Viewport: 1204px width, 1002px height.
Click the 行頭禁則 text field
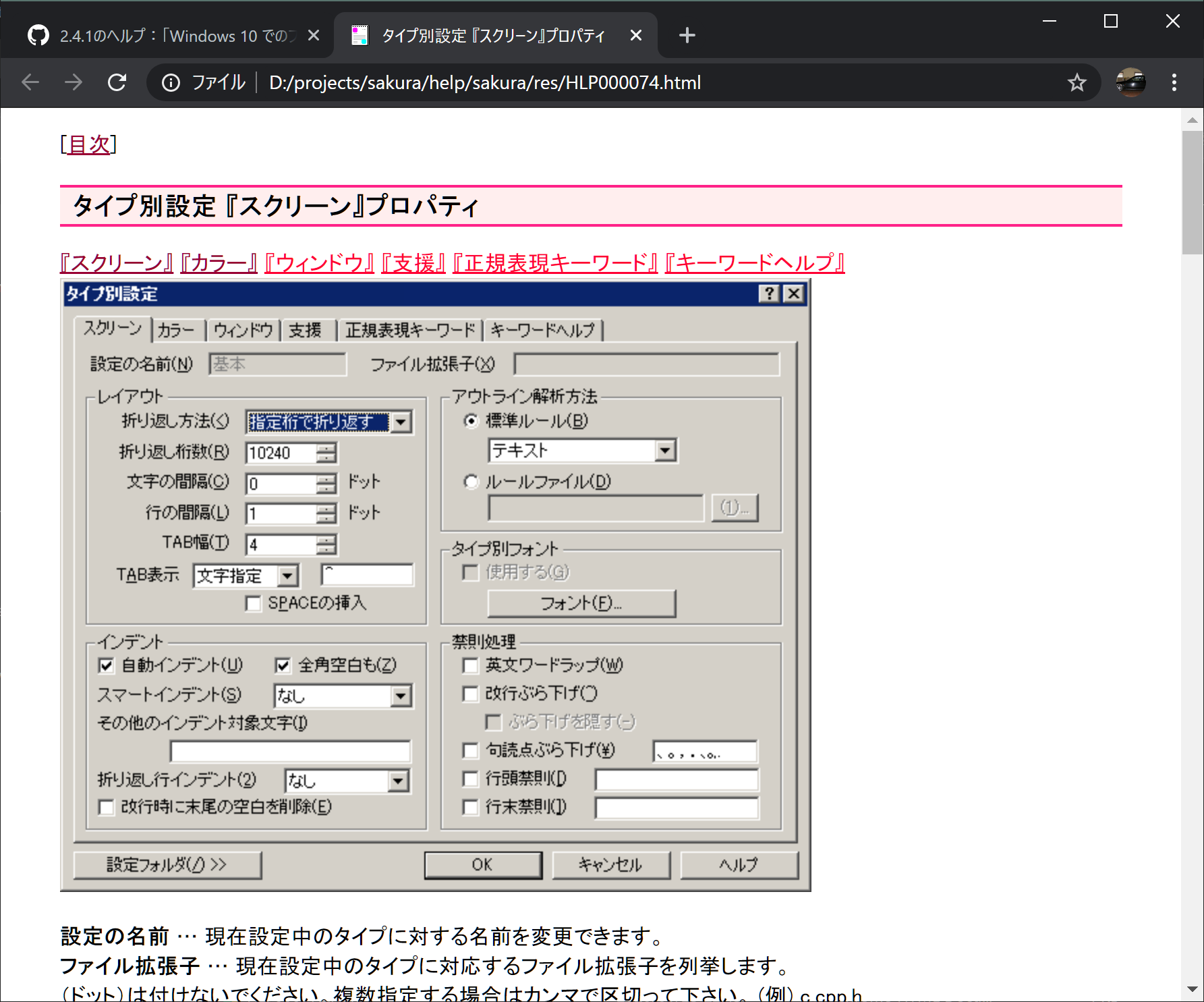tap(677, 779)
